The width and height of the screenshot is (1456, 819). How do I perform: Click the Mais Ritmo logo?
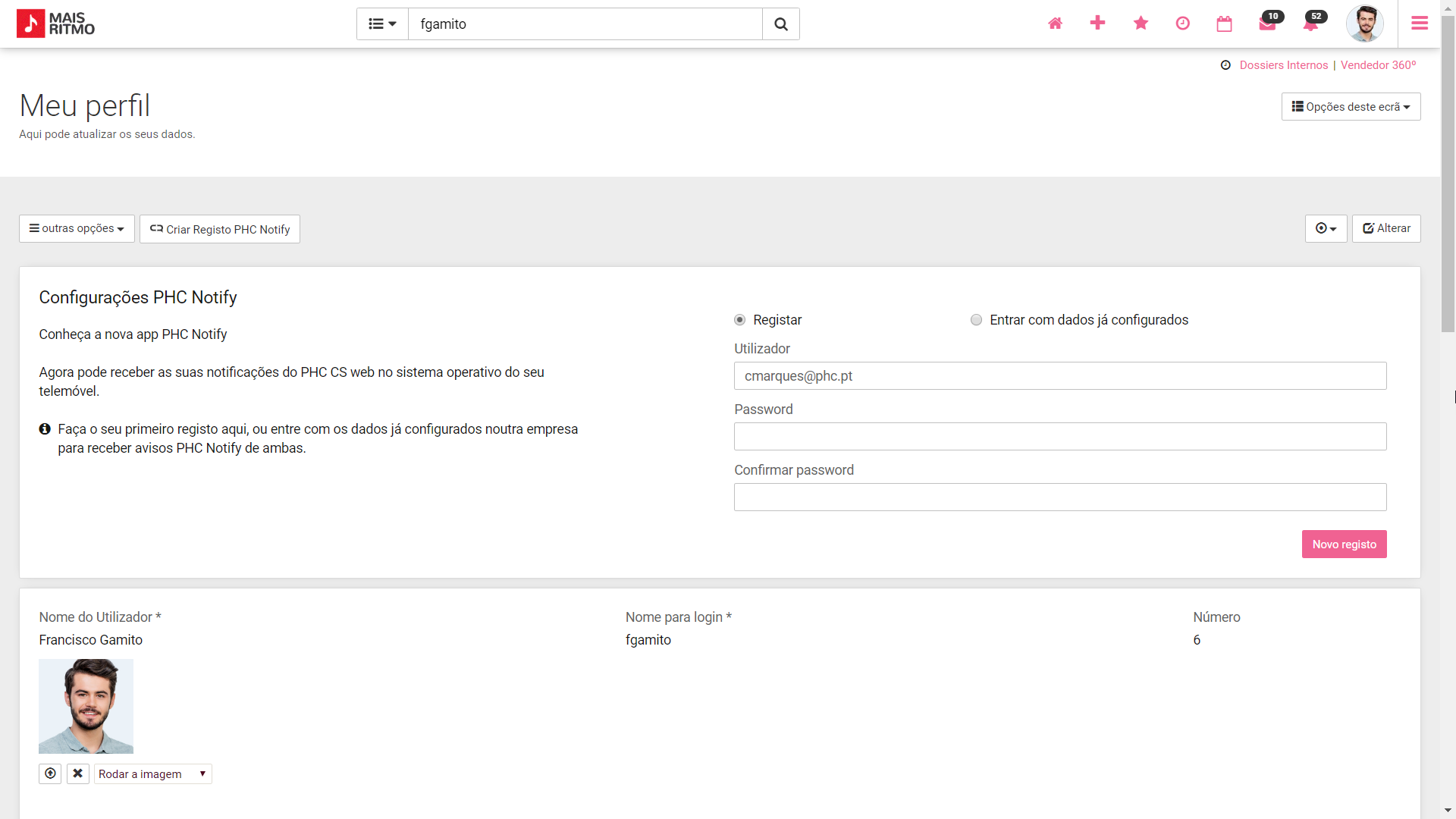(x=55, y=24)
